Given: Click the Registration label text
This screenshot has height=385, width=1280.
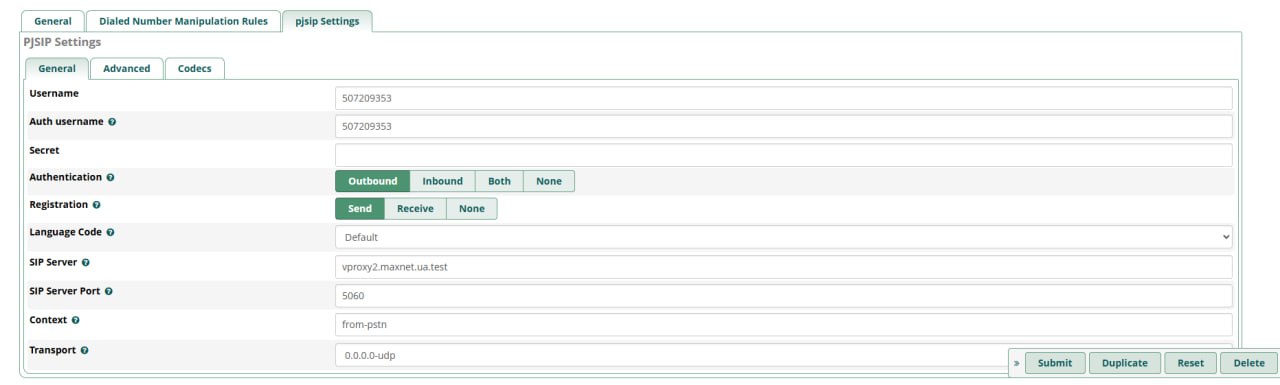Looking at the screenshot, I should point(59,204).
